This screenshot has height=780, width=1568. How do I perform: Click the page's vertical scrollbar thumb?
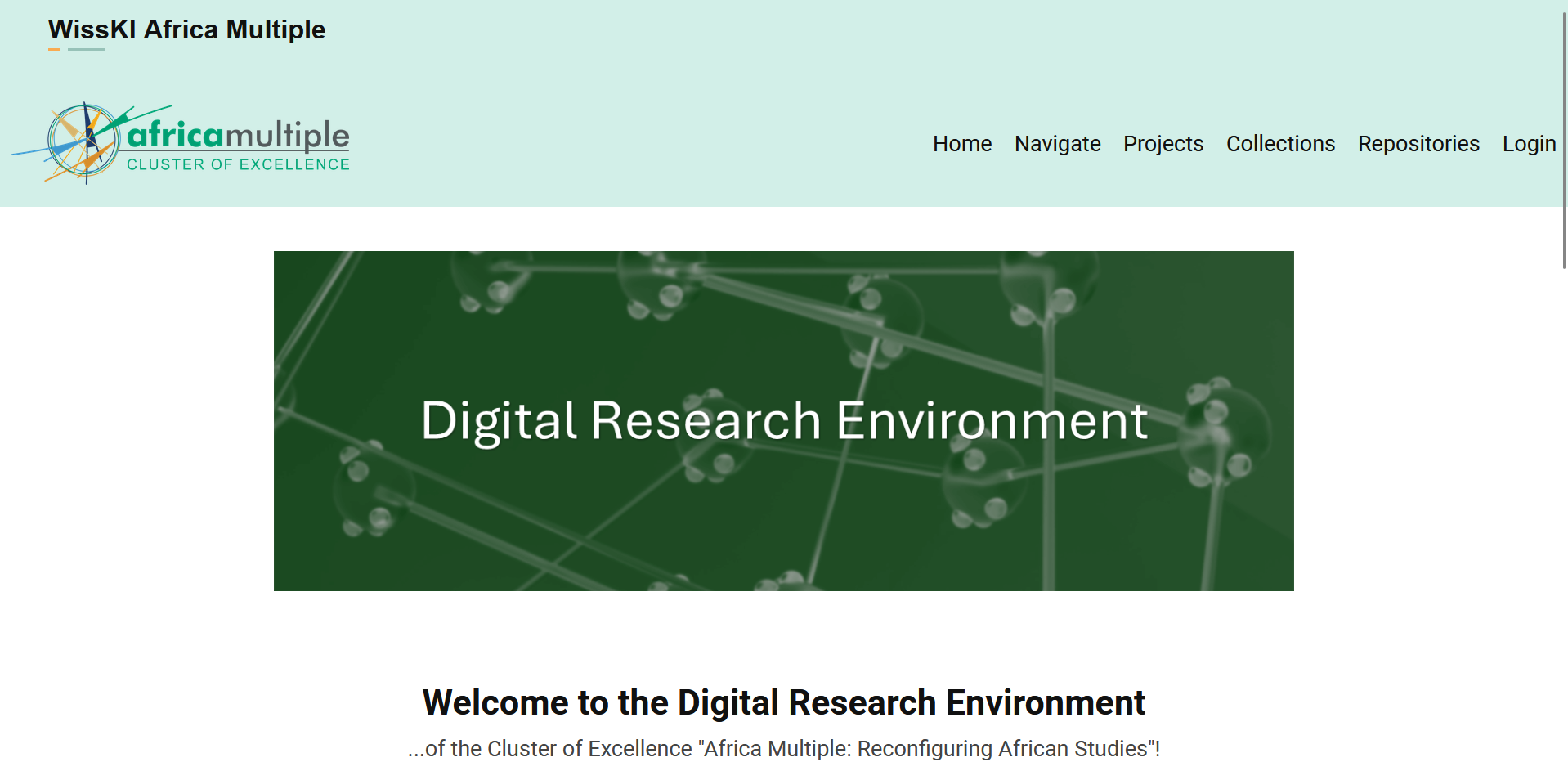click(x=1564, y=139)
